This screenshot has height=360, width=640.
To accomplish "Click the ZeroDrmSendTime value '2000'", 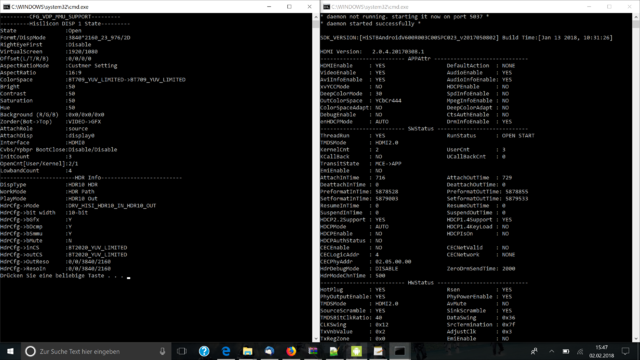I will (x=509, y=269).
